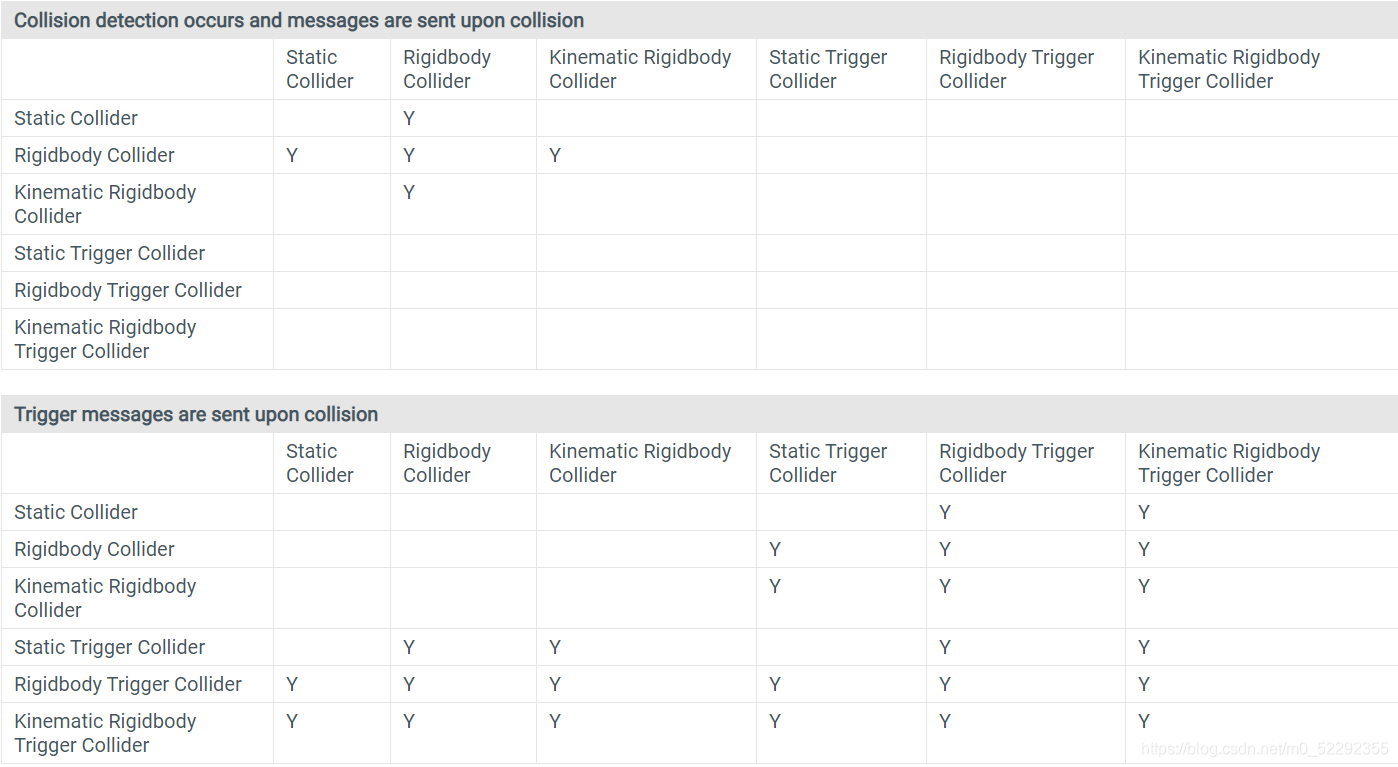Click 'Rigidbody Trigger Collider' row label in collision detection table
The height and width of the screenshot is (767, 1398).
[x=128, y=290]
